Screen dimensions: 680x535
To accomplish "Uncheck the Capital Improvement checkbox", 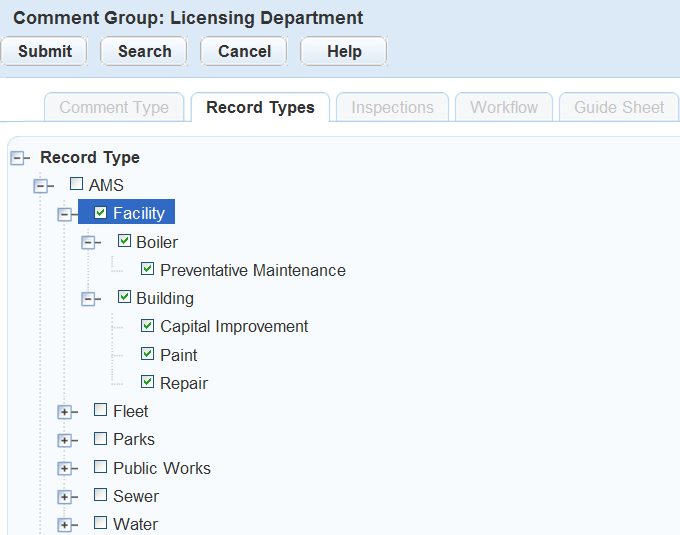I will 148,325.
